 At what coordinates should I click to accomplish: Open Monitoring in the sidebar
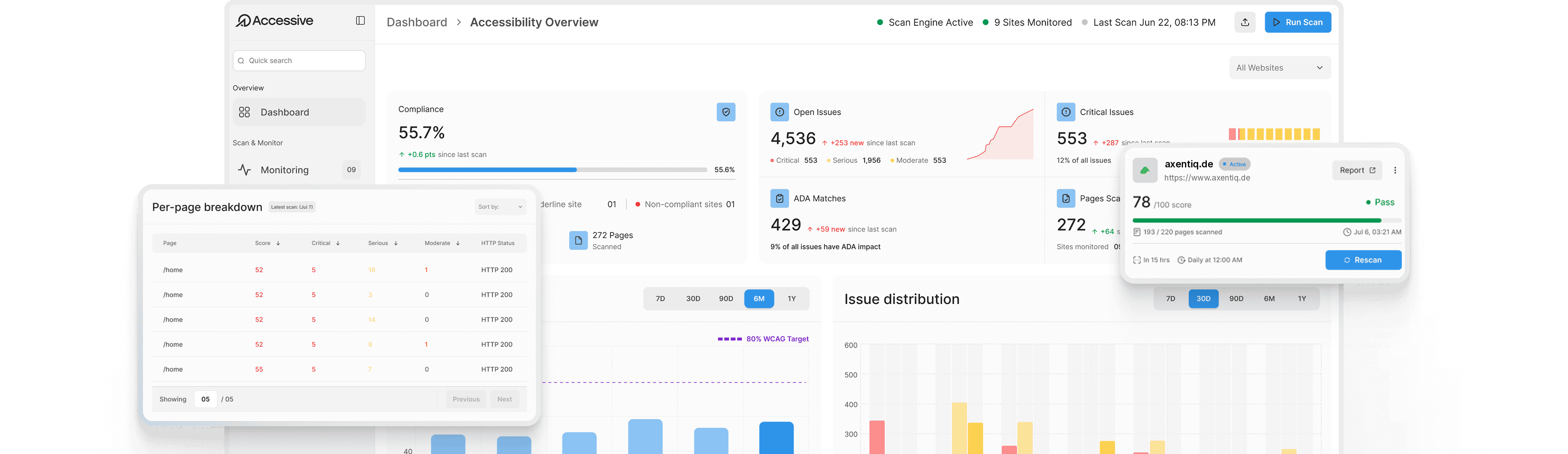pos(299,170)
